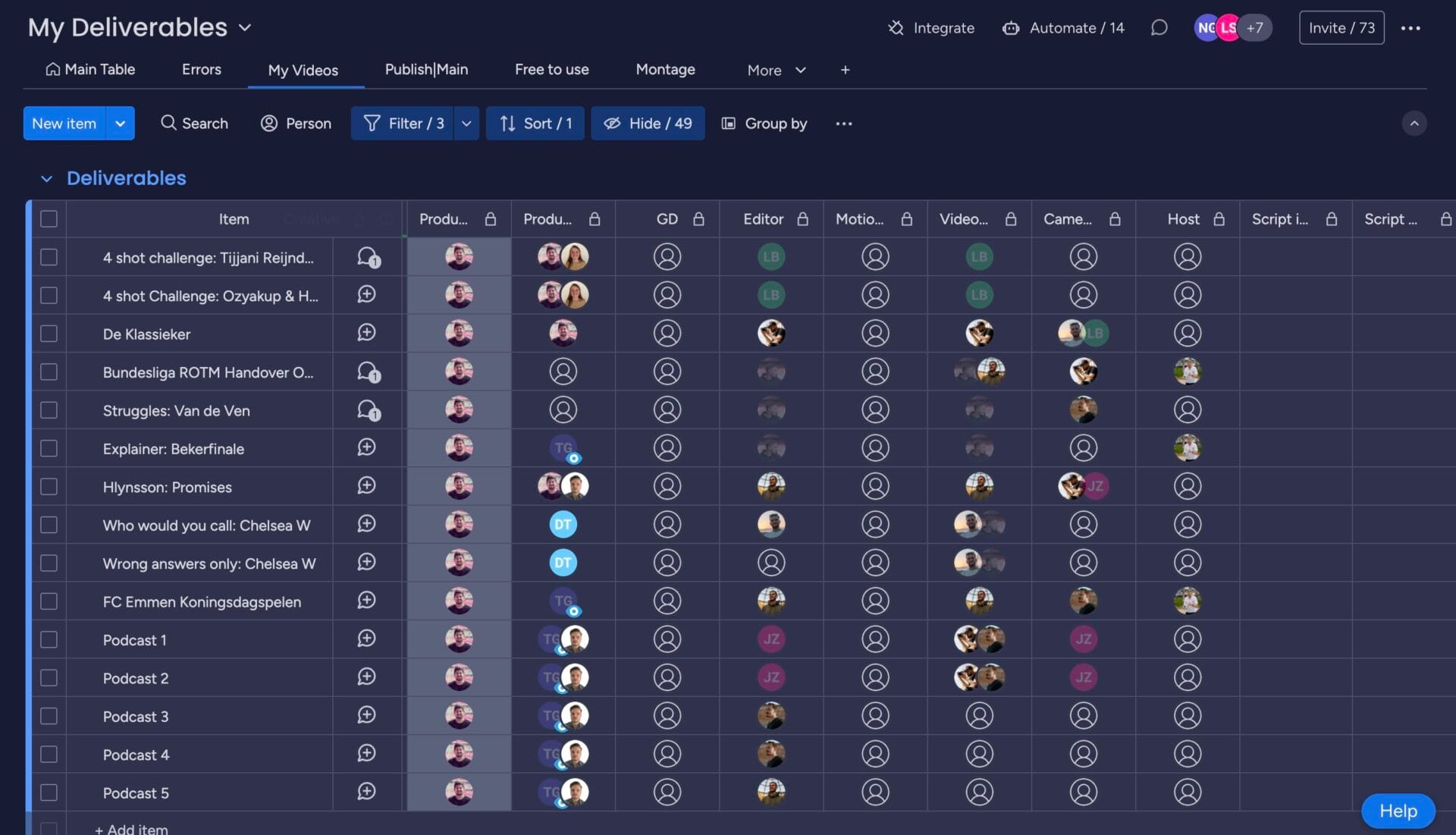Image resolution: width=1456 pixels, height=835 pixels.
Task: Tick the FC Emmen Koningsdagspelen checkbox
Action: [49, 601]
